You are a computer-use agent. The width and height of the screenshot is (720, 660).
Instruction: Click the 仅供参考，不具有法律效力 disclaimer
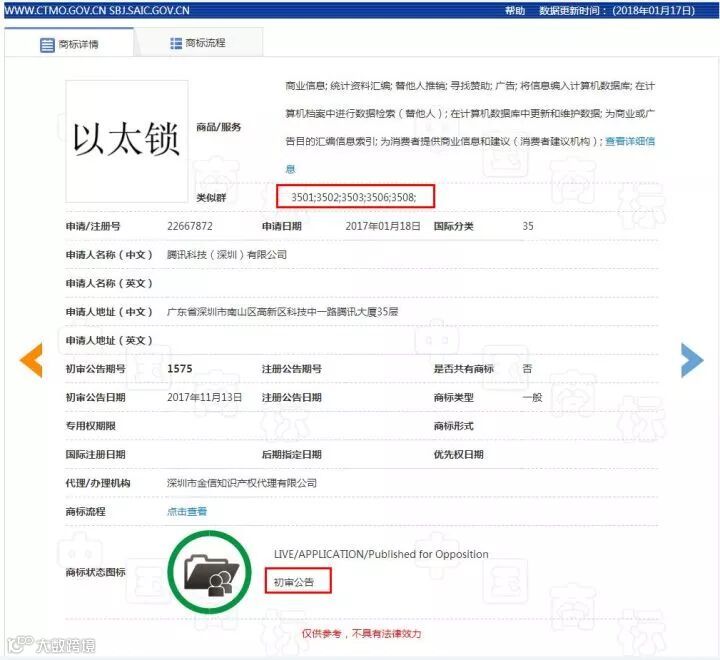[361, 633]
